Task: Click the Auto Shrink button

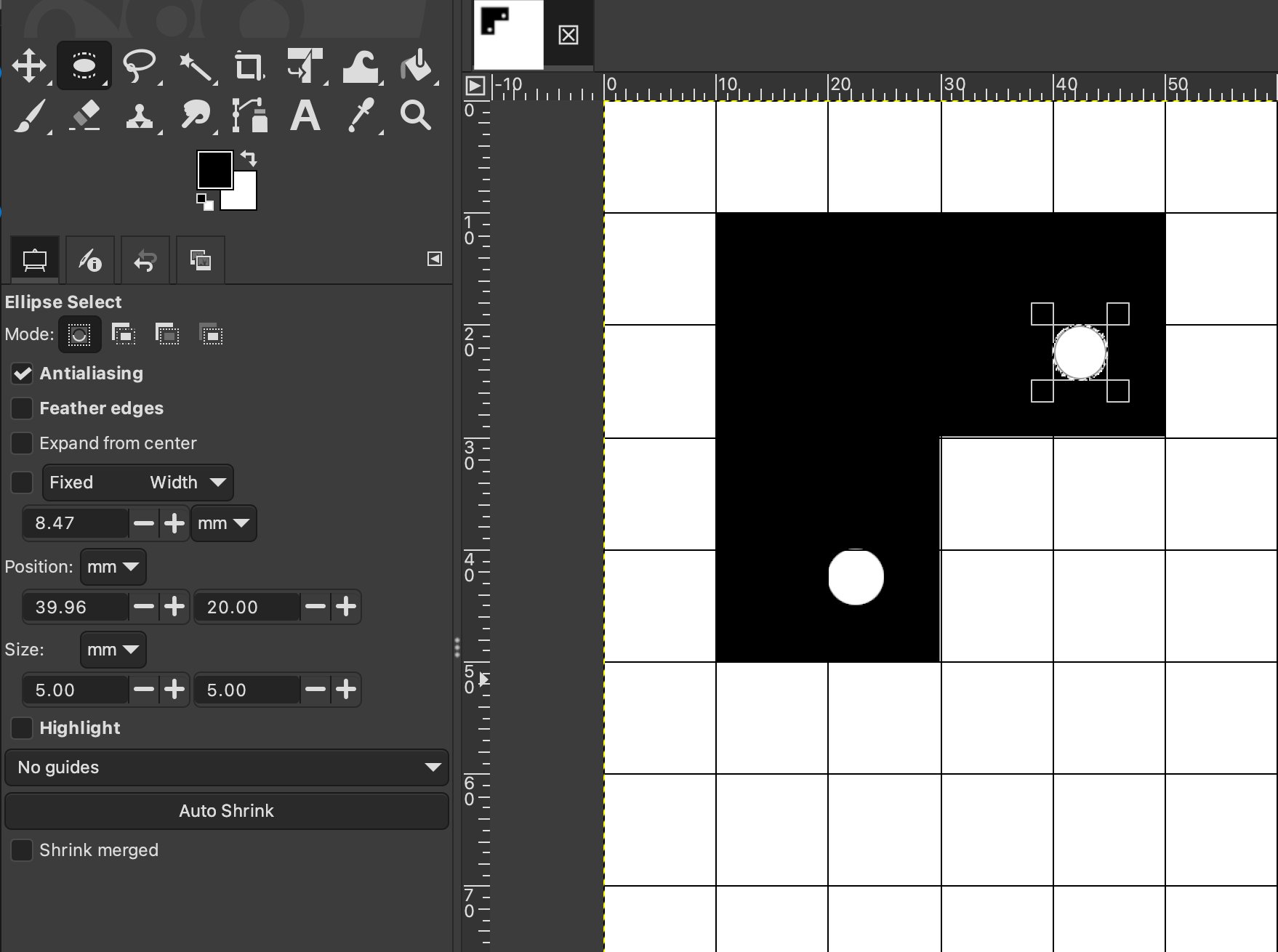Action: point(227,811)
